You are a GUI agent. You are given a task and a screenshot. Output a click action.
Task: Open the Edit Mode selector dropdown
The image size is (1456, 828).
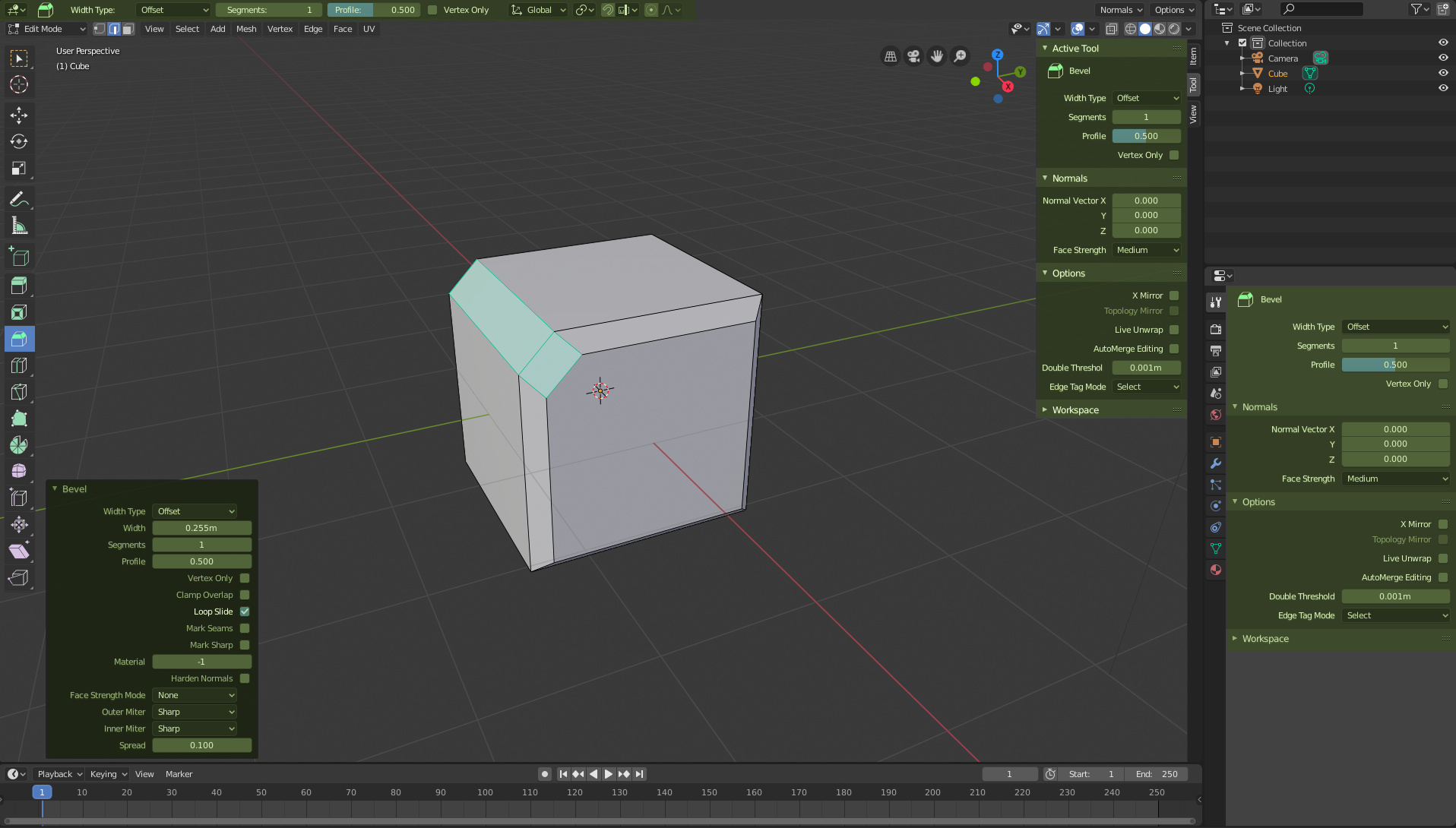tap(47, 29)
